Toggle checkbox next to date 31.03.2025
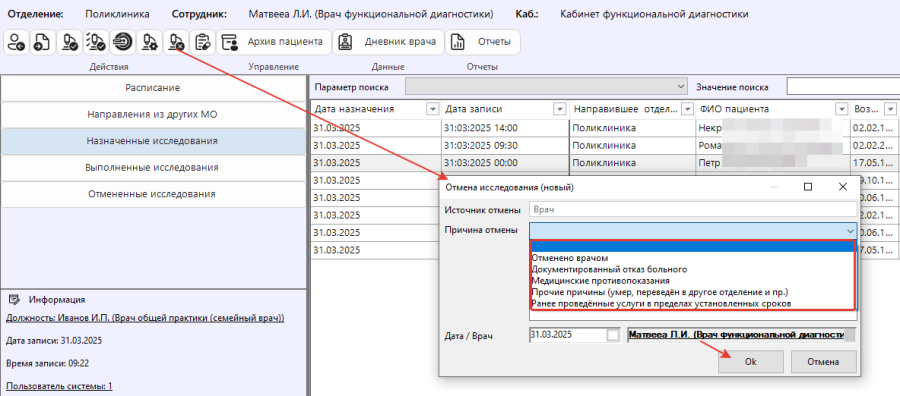Viewport: 900px width, 396px height. [613, 335]
